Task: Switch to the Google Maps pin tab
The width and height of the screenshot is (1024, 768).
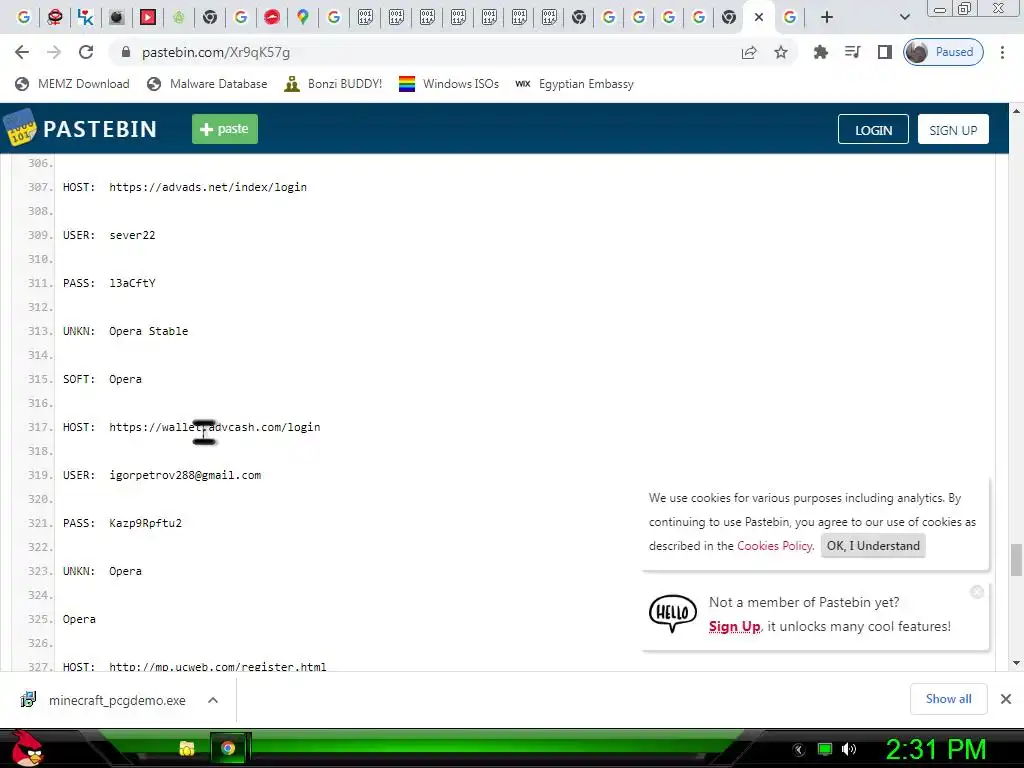Action: (302, 17)
